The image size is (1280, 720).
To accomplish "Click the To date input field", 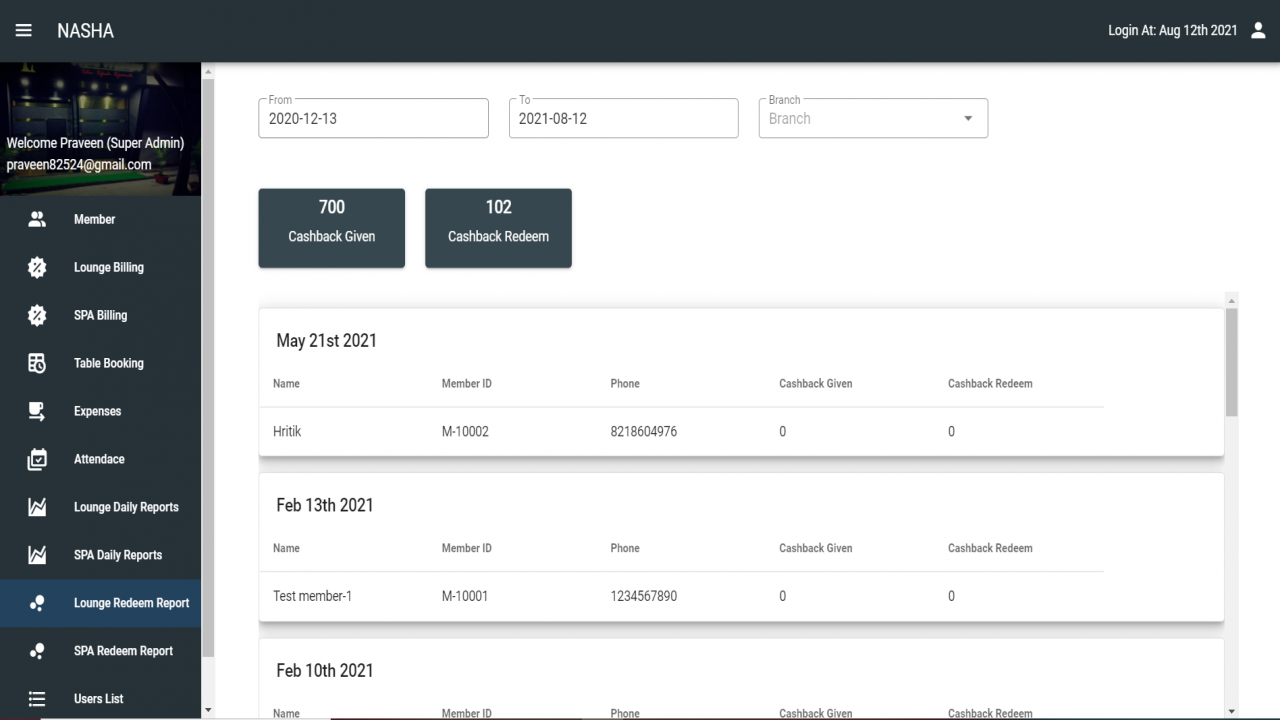I will click(623, 118).
